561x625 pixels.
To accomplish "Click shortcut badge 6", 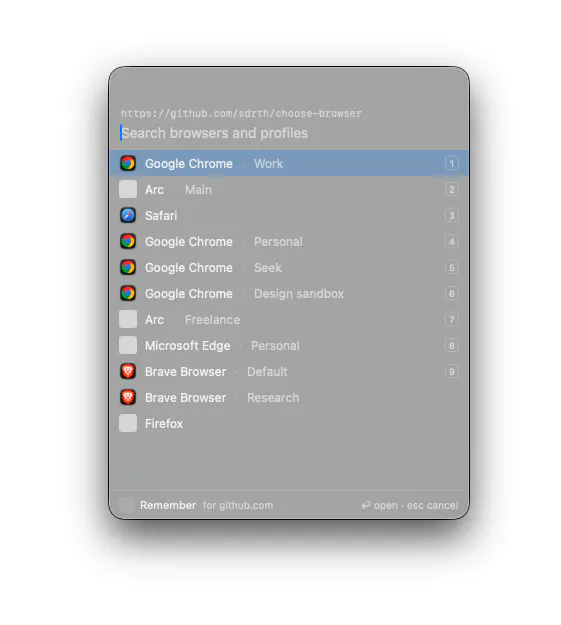I will tap(452, 293).
